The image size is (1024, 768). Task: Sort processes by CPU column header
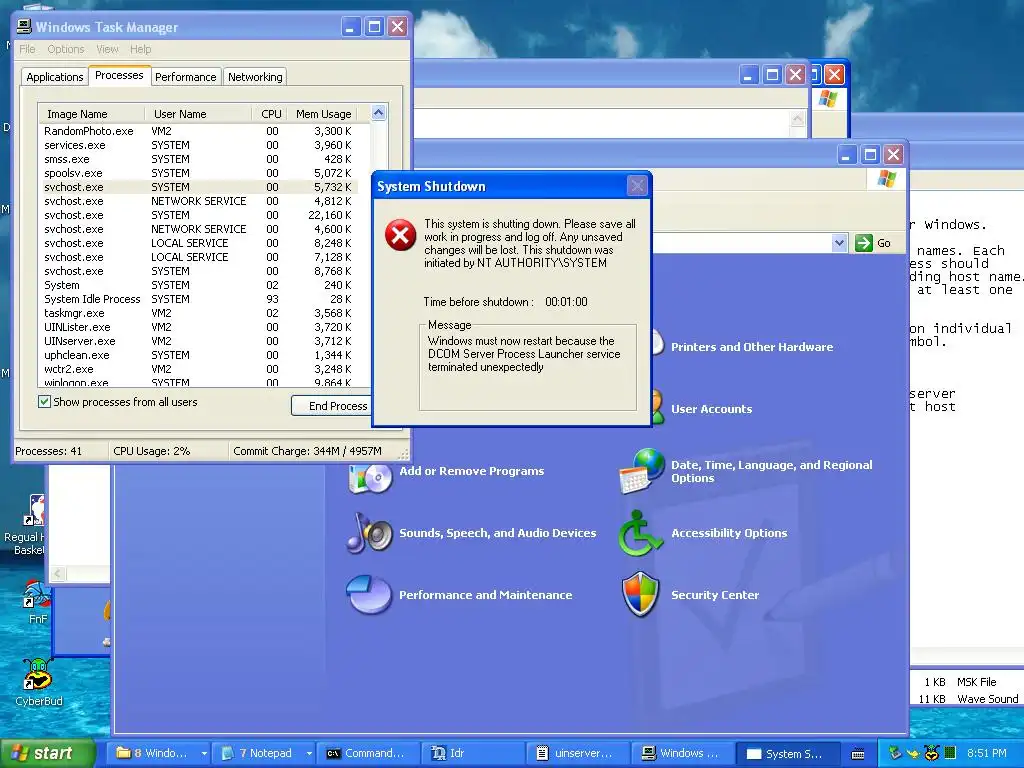pyautogui.click(x=270, y=114)
